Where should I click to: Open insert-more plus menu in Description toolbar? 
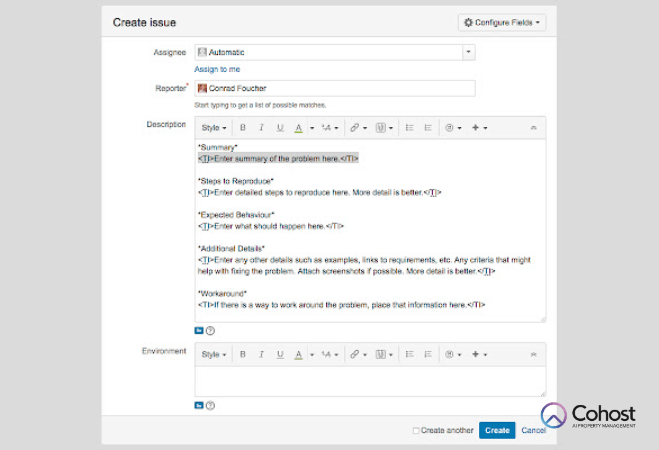[x=479, y=128]
